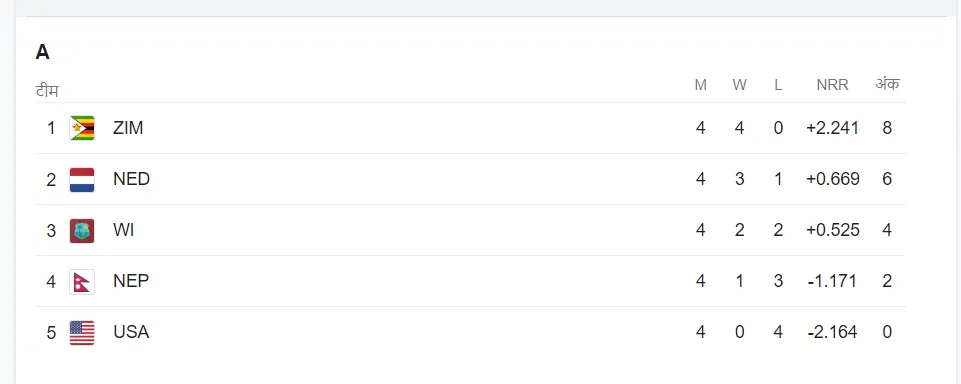Click the USA flag icon
Screen dimensions: 961x384
[x=82, y=333]
